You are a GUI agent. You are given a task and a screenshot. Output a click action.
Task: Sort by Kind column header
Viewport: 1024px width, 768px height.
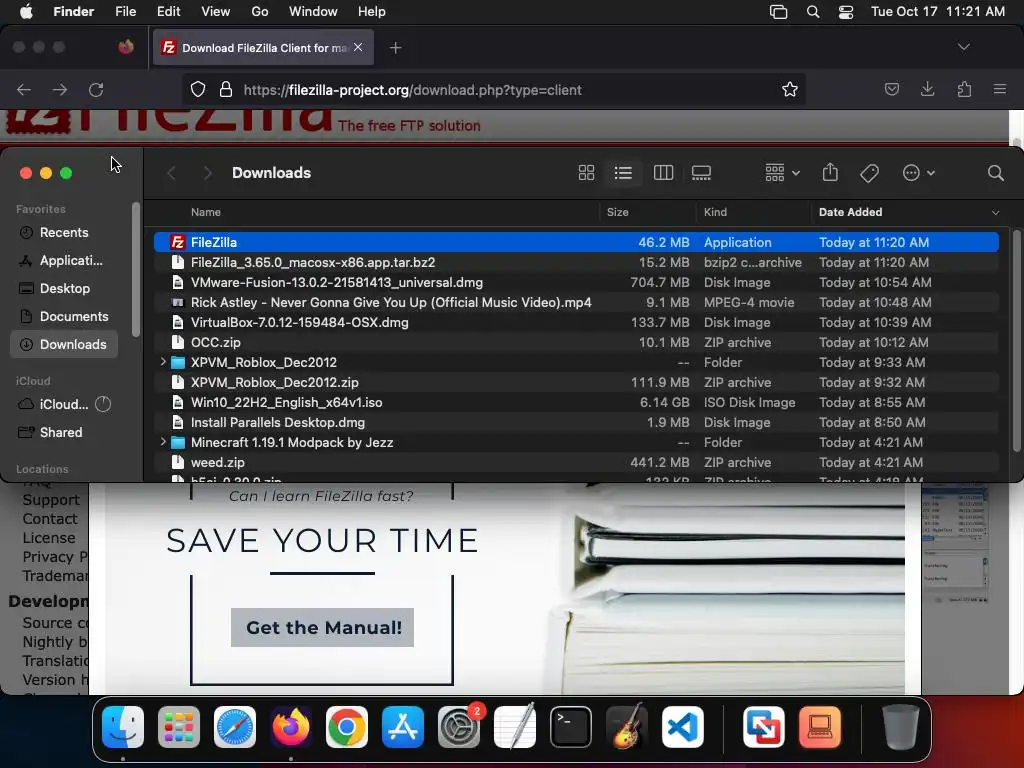pos(715,212)
